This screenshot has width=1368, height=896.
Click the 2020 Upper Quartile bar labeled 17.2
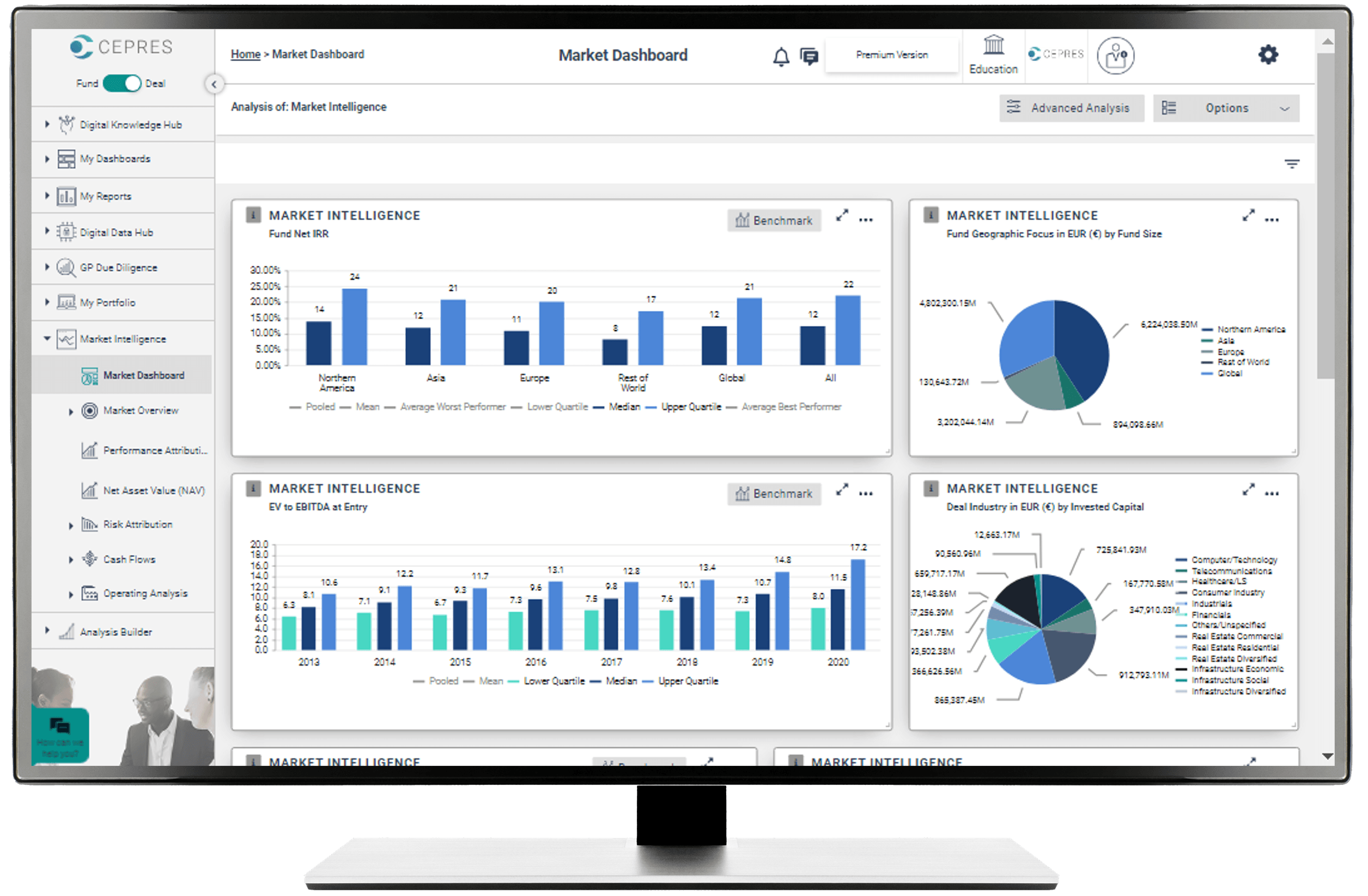pyautogui.click(x=858, y=605)
